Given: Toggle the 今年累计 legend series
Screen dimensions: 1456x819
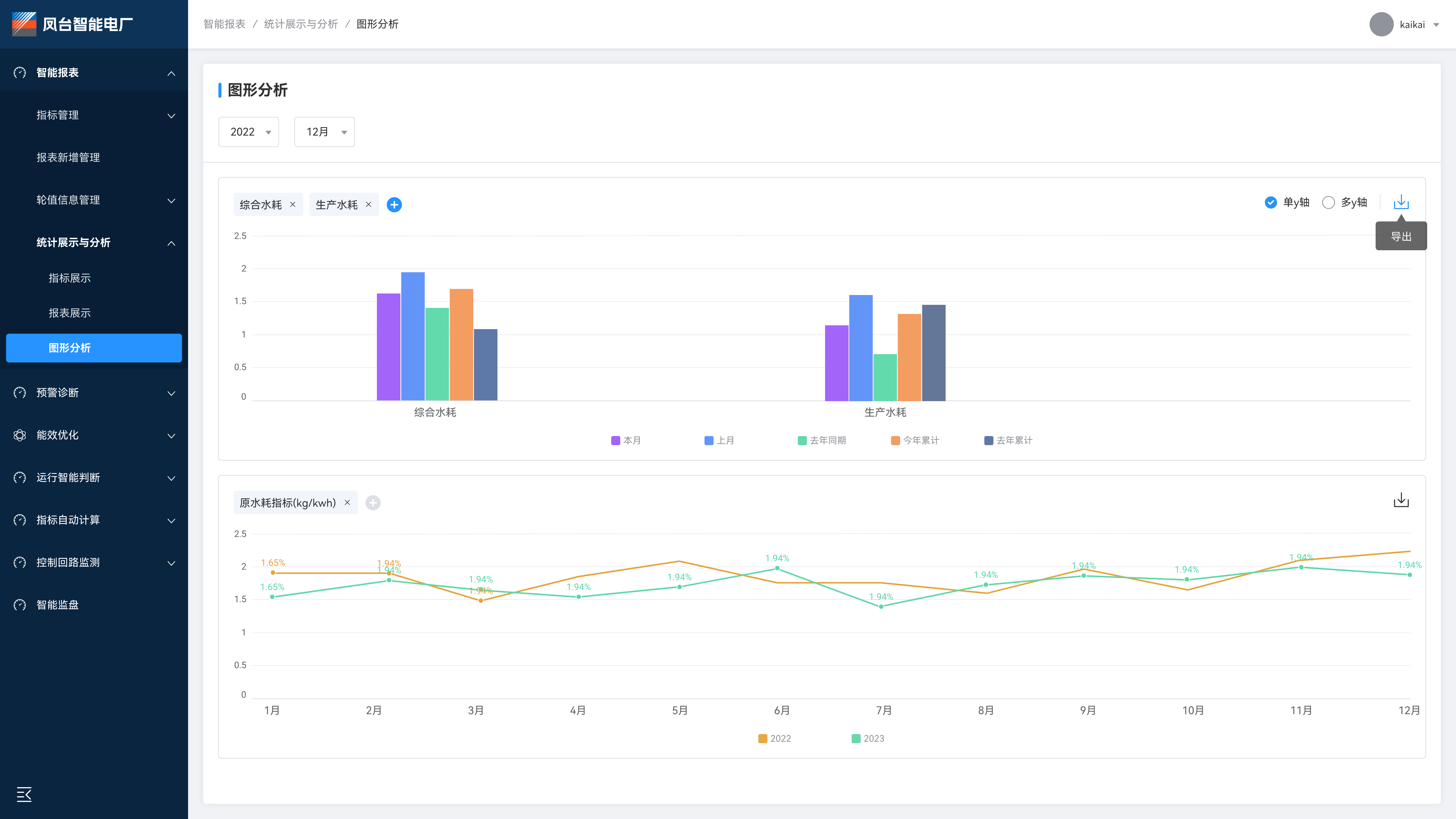Looking at the screenshot, I should 915,440.
